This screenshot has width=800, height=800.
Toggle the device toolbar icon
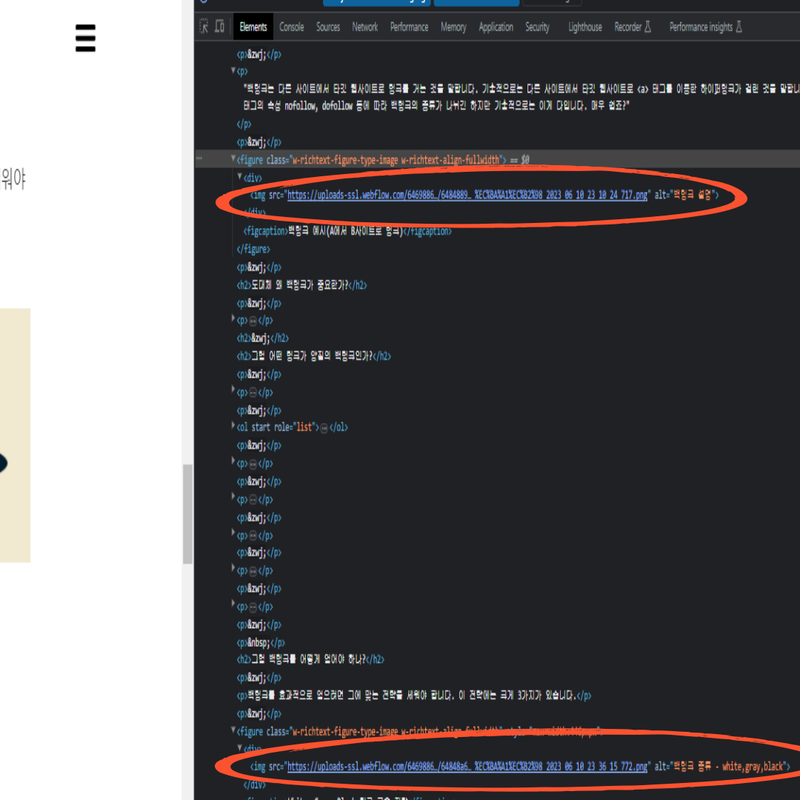(x=220, y=27)
